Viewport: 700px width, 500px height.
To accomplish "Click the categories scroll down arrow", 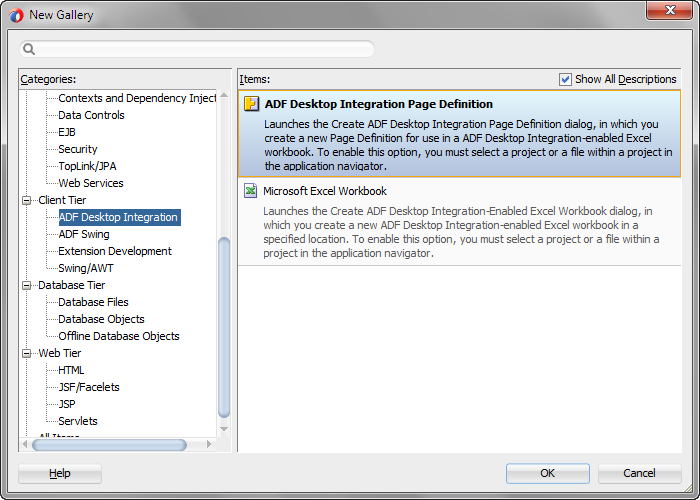I will 224,429.
